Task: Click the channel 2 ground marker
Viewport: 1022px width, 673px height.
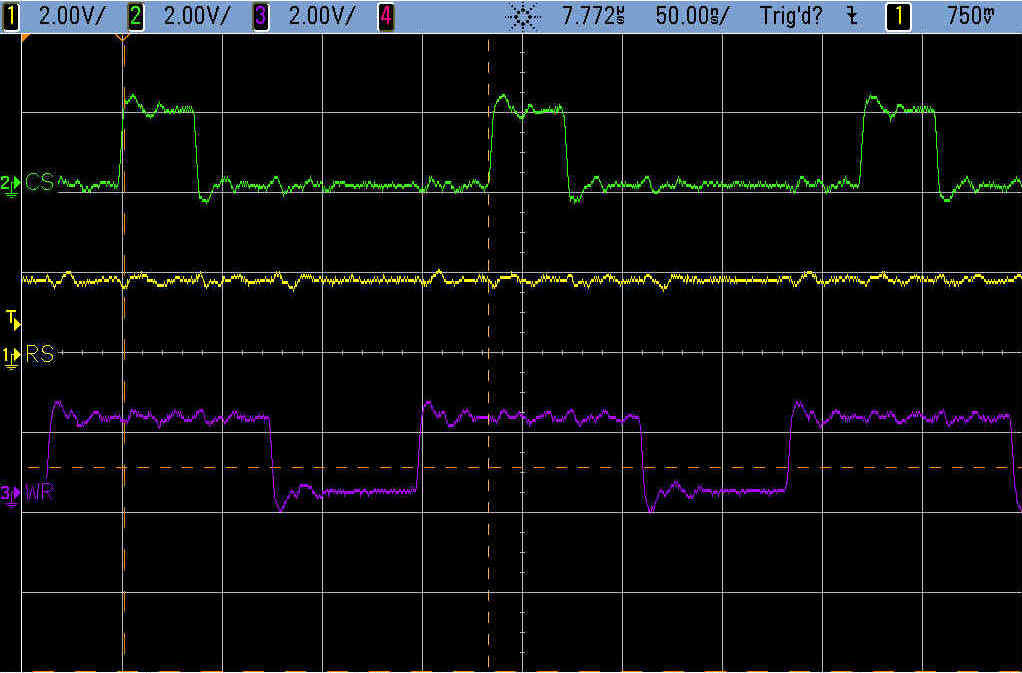Action: (x=11, y=183)
